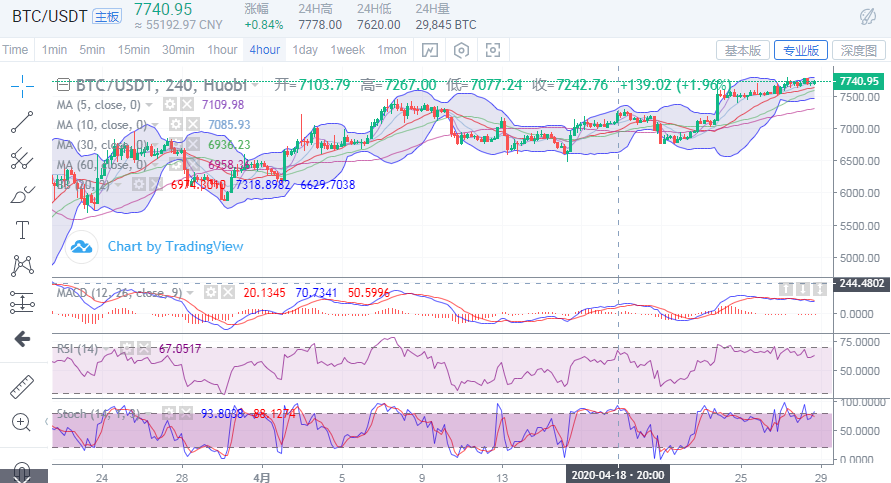The image size is (891, 483).
Task: Select the 1mon interval
Action: [x=392, y=50]
